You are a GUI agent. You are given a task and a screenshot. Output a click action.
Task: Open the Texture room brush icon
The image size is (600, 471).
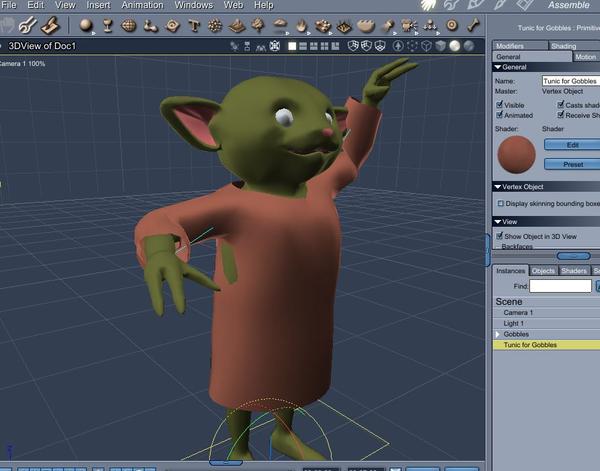[x=501, y=5]
